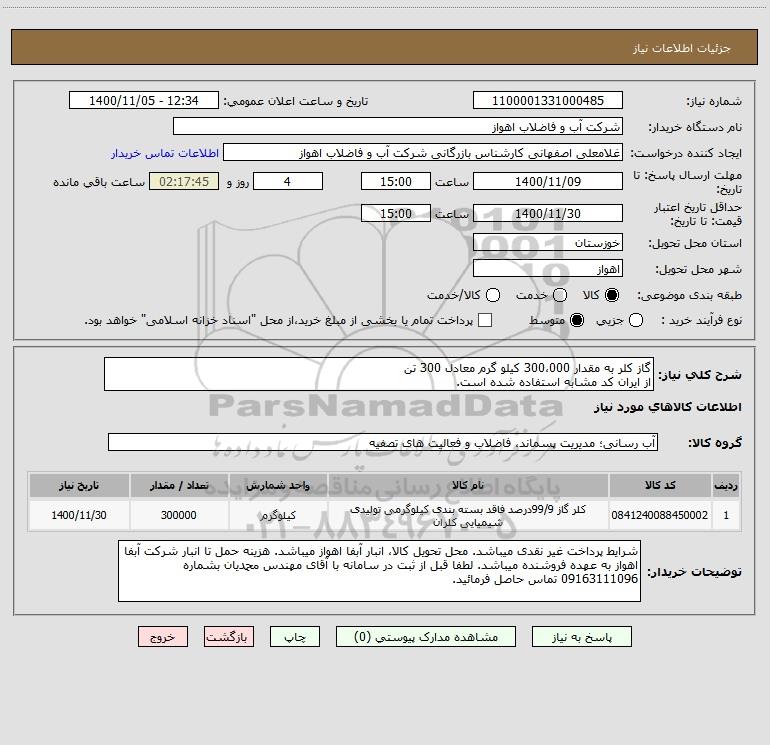Click the price validity date 1400/11/30 field
Image resolution: width=770 pixels, height=745 pixels.
548,213
